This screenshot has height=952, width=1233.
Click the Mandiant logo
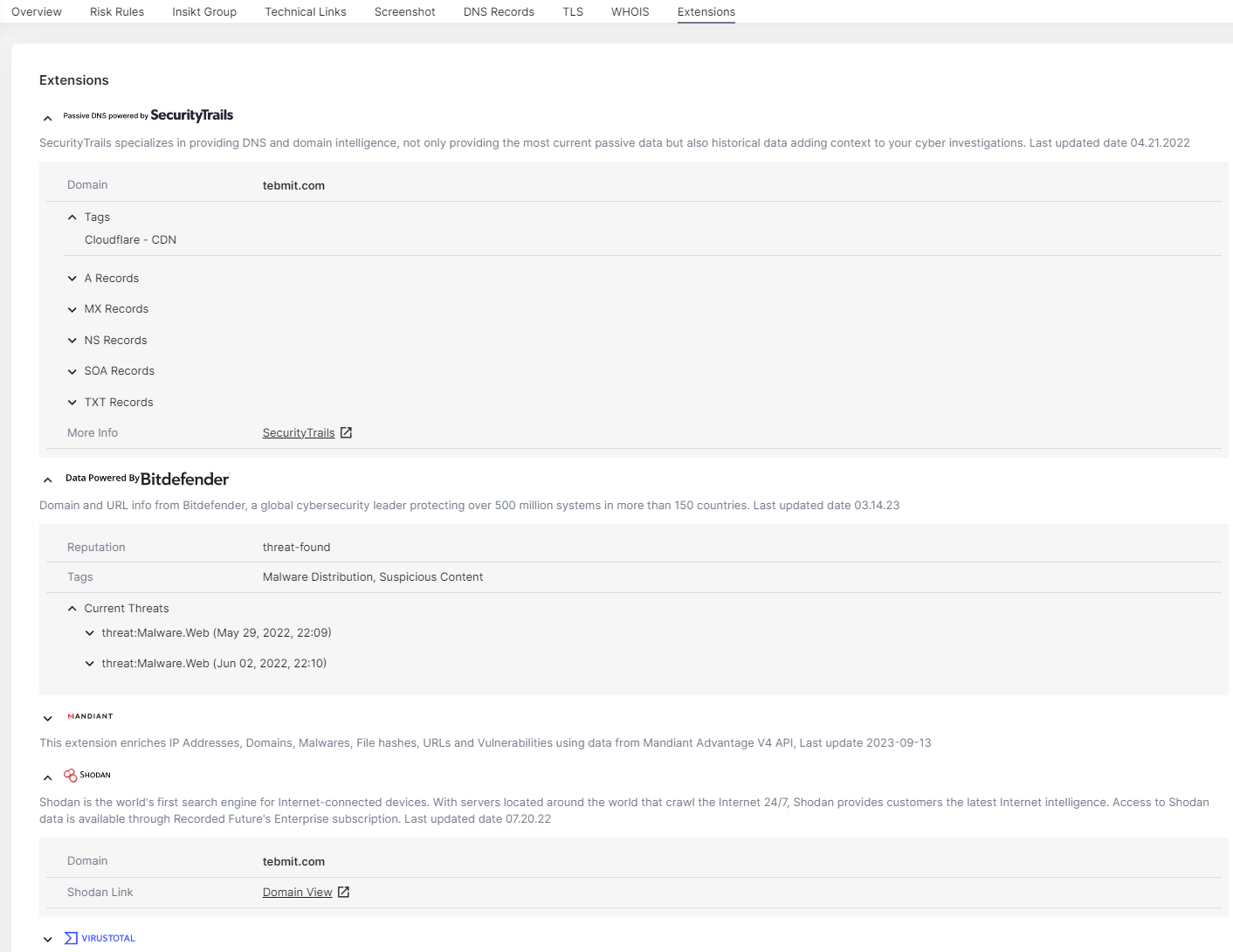tap(90, 716)
